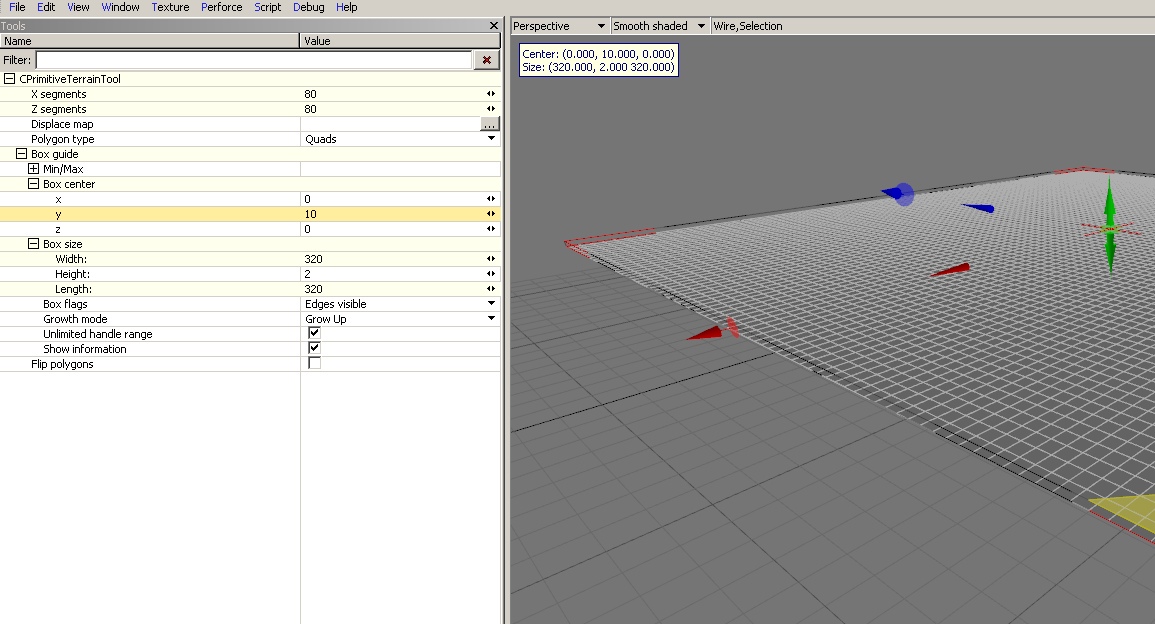Collapse the Box center group

pyautogui.click(x=33, y=184)
